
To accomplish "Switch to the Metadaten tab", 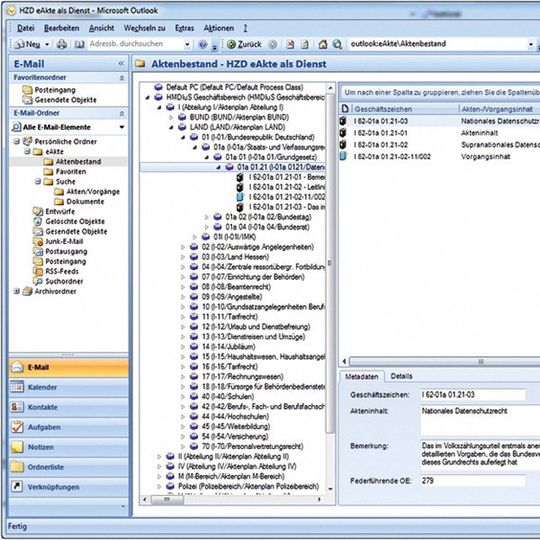I will [362, 377].
